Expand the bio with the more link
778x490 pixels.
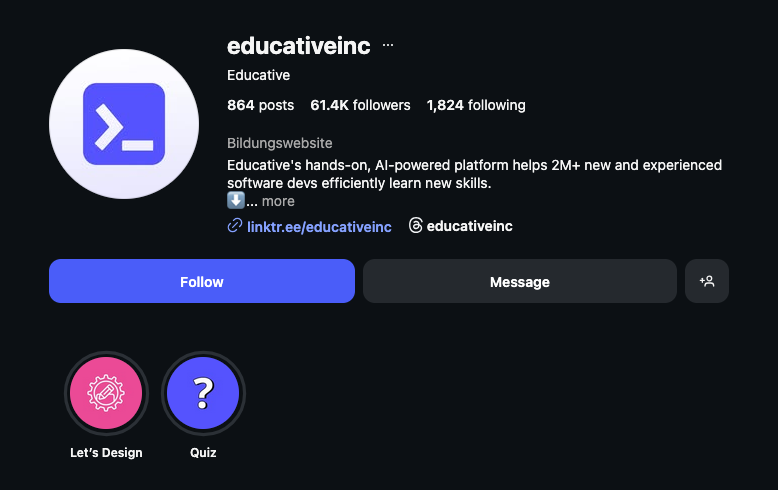click(x=278, y=201)
